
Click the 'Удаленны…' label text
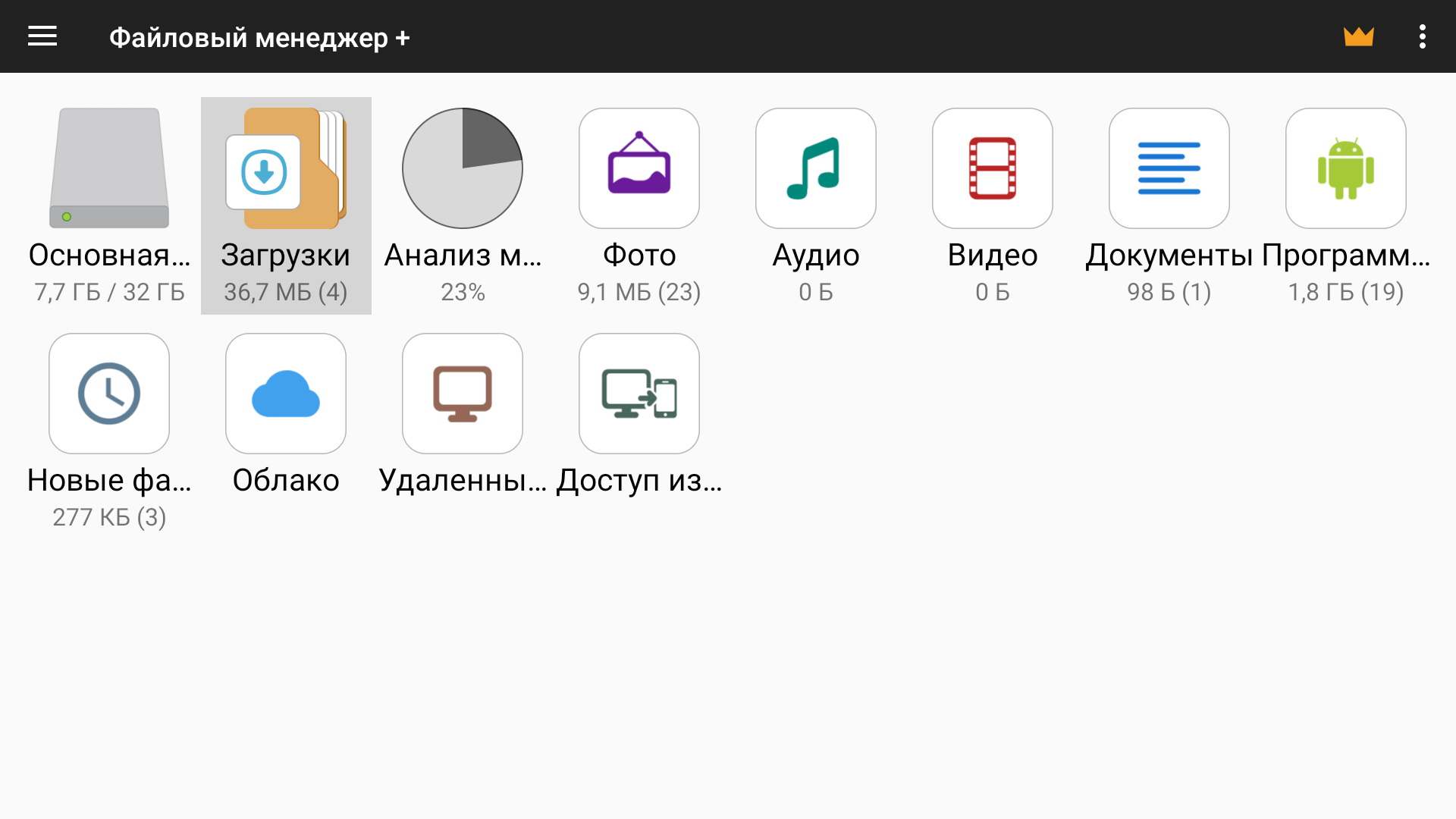(x=463, y=481)
